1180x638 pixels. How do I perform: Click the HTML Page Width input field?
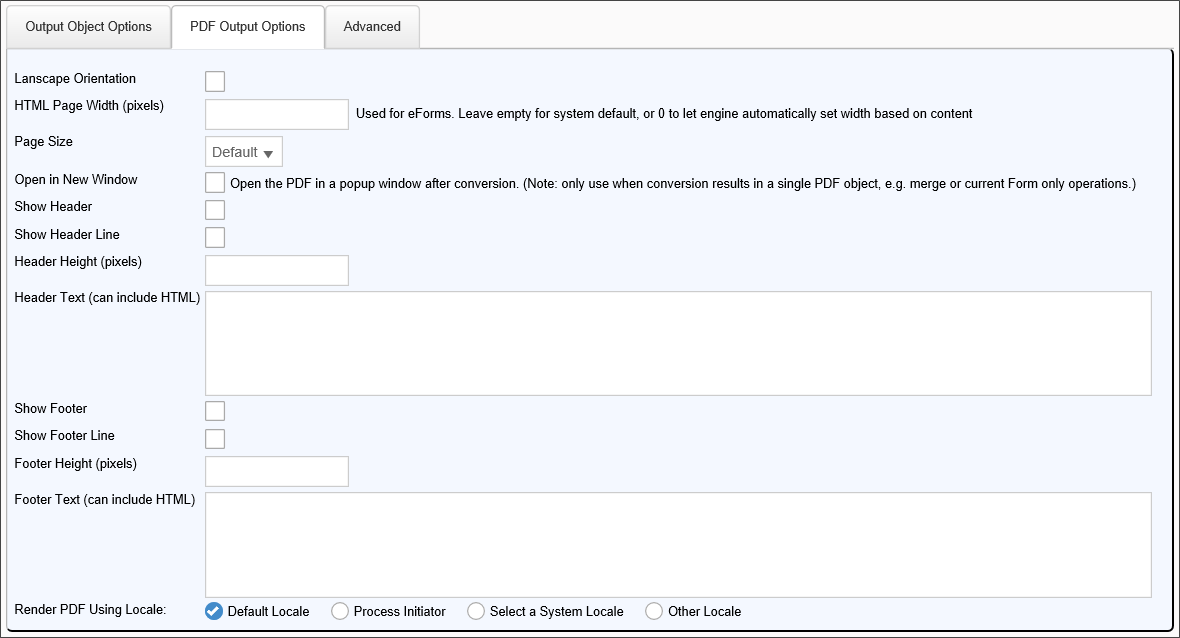pos(276,114)
